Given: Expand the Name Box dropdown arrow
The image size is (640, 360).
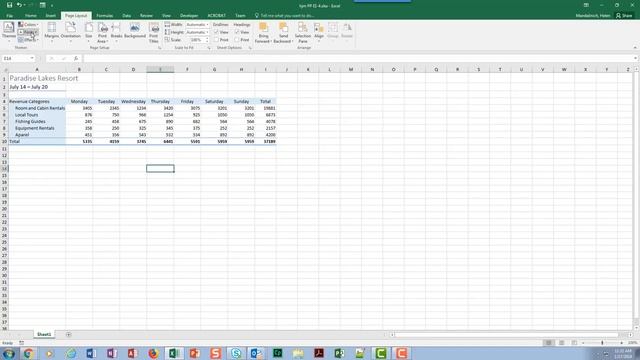Looking at the screenshot, I should [32, 58].
